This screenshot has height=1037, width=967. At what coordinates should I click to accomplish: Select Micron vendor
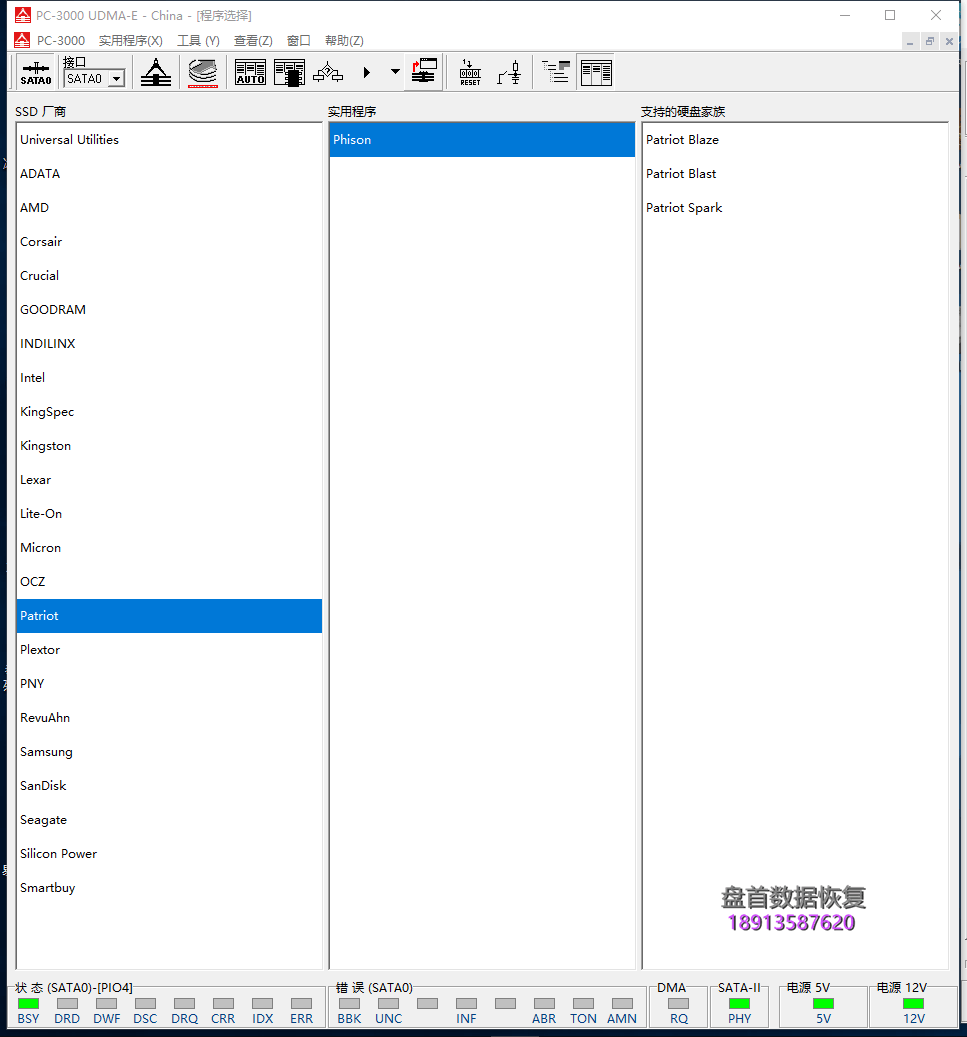point(169,548)
